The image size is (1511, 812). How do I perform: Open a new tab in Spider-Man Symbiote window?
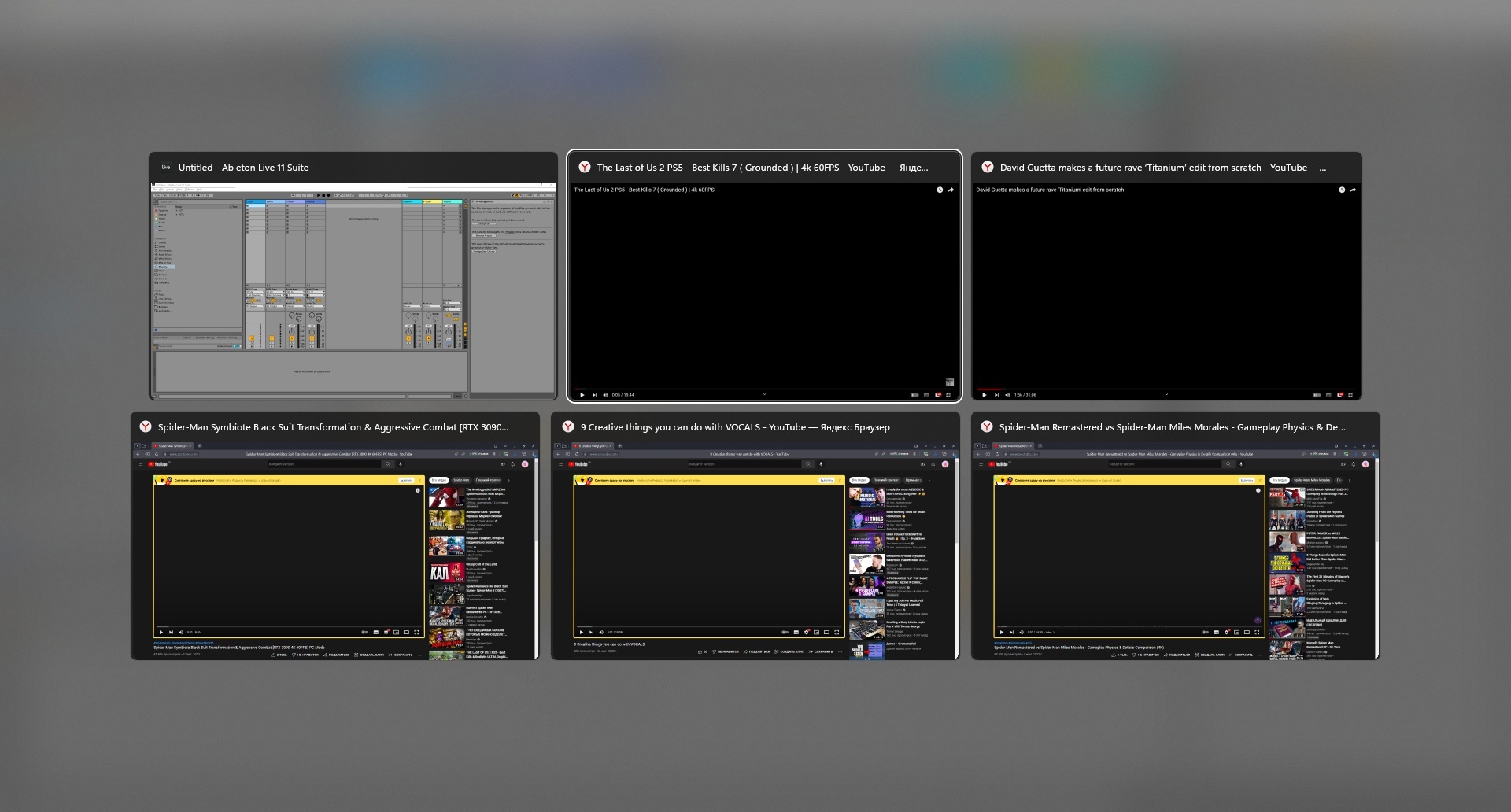pyautogui.click(x=199, y=446)
